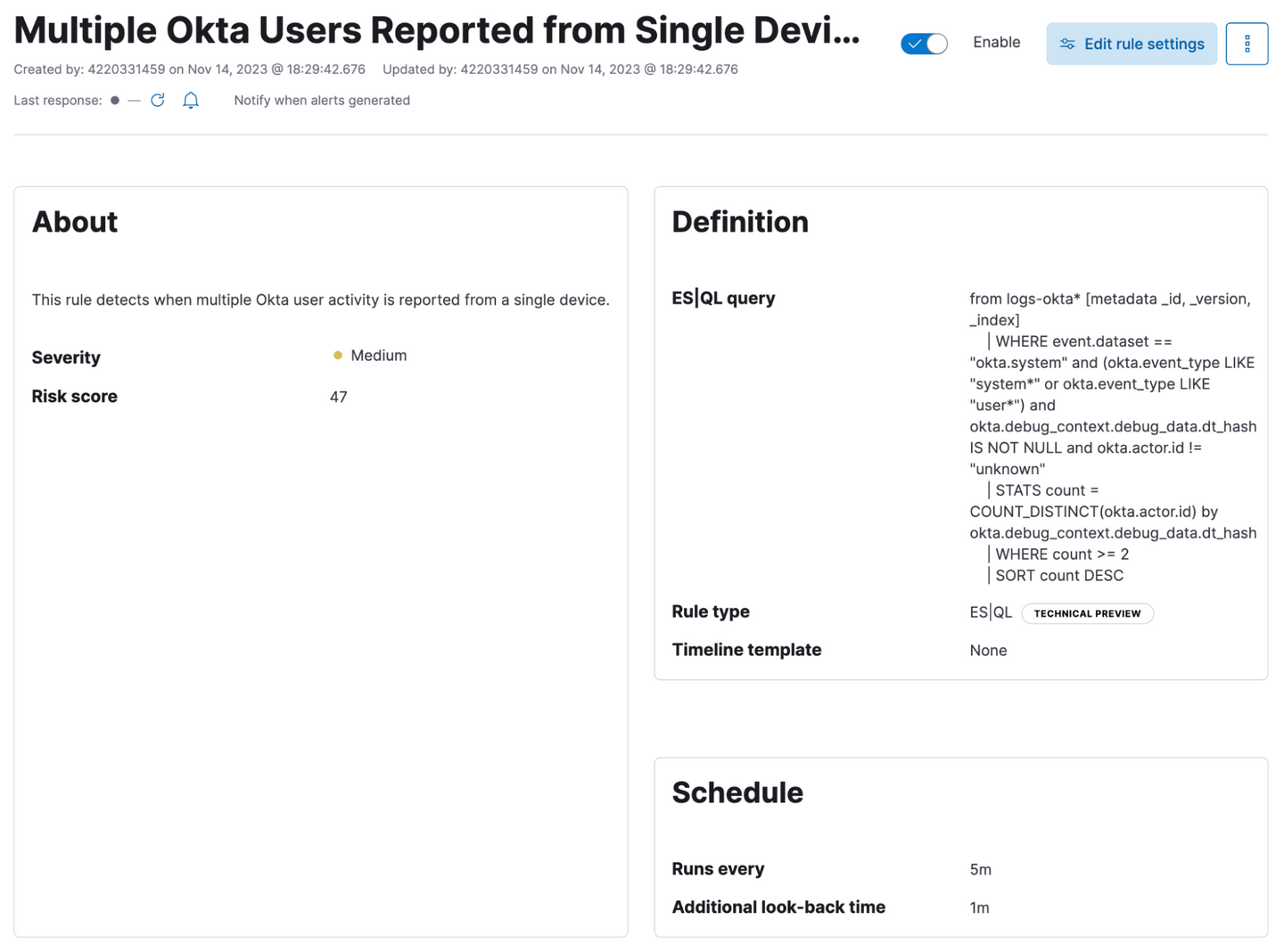Click the Edit rule settings button

1131,44
